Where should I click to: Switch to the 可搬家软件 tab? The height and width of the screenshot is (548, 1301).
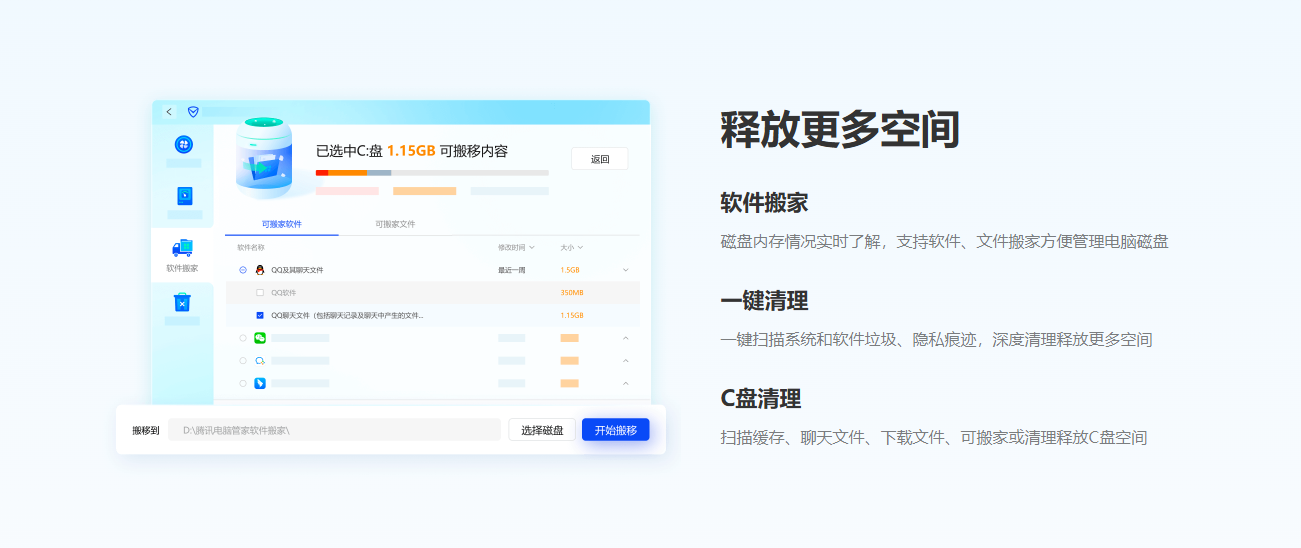point(282,224)
